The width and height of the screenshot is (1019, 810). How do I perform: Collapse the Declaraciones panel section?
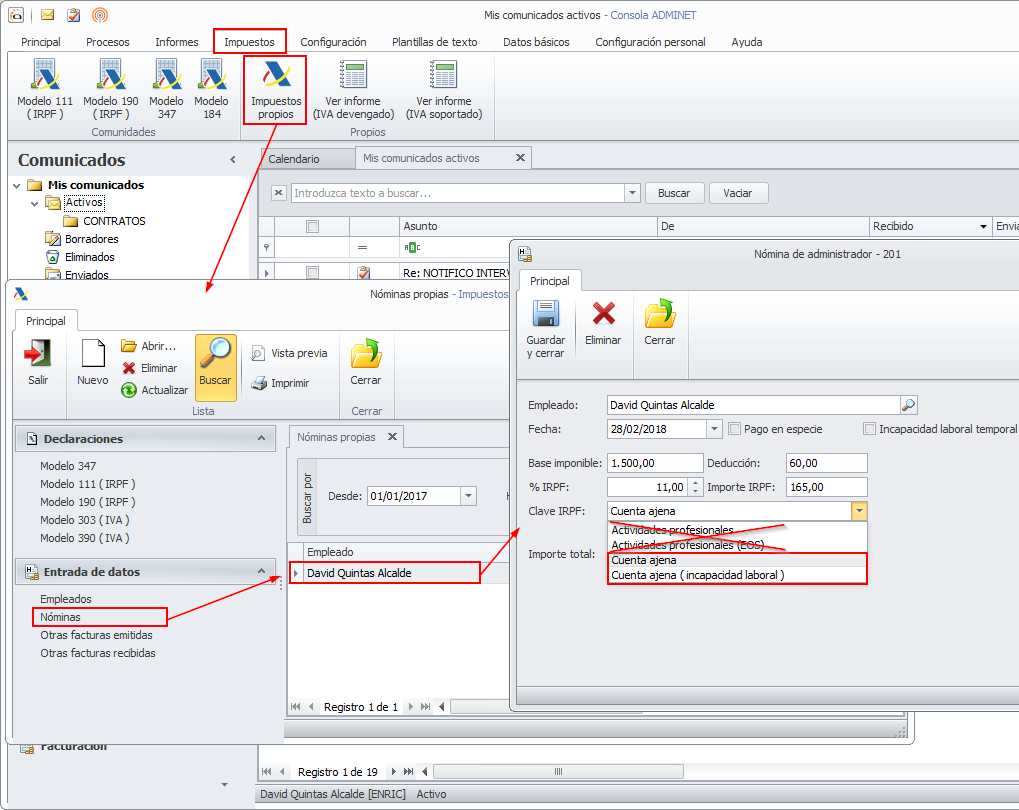[x=261, y=438]
